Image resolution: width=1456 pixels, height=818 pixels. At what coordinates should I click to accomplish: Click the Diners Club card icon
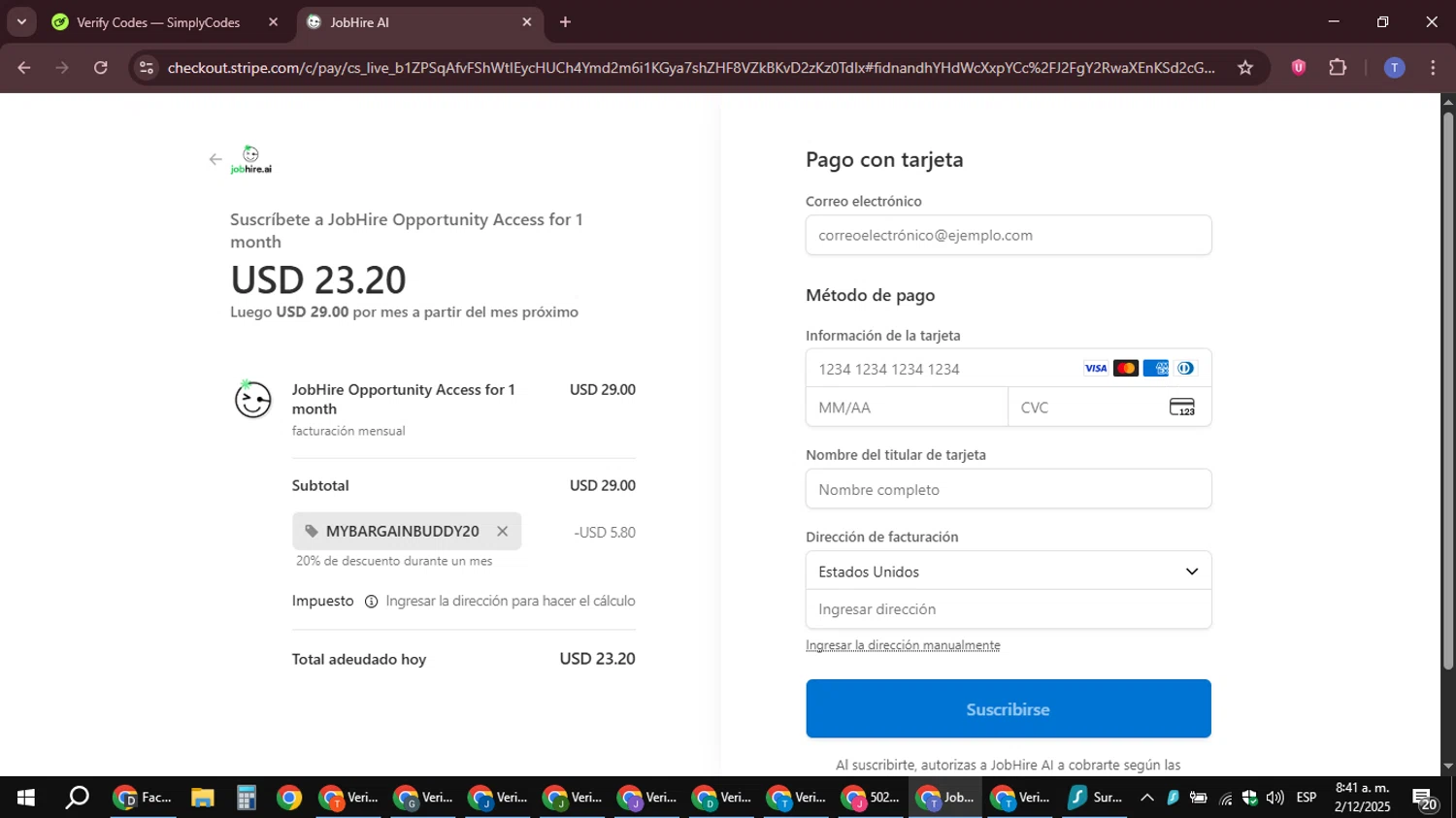coord(1185,369)
